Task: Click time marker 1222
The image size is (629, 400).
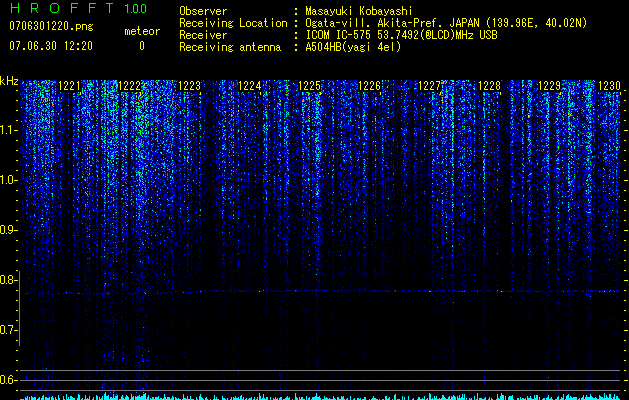Action: pyautogui.click(x=130, y=86)
